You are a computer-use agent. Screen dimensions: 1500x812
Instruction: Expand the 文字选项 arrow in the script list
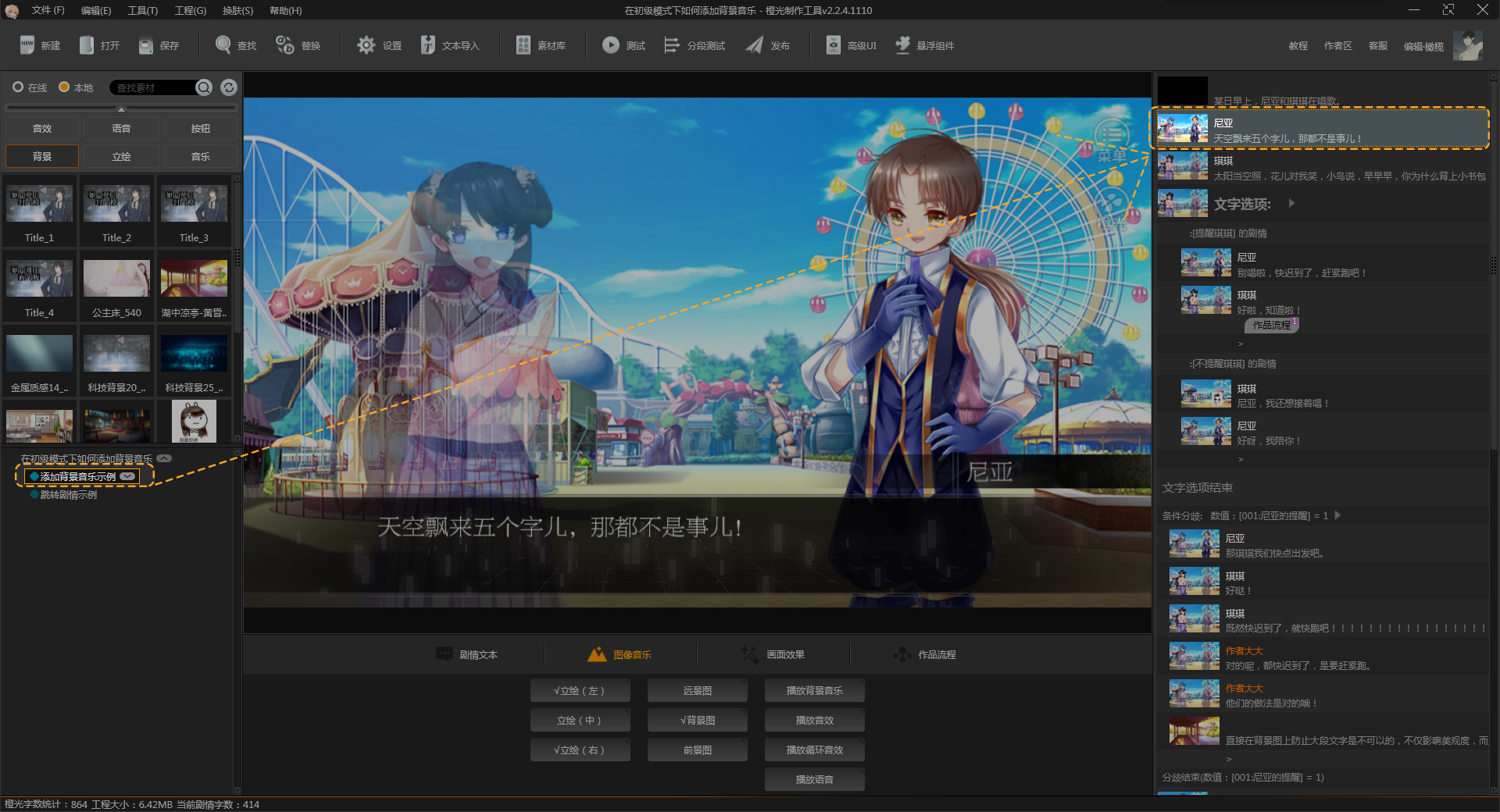point(1291,203)
